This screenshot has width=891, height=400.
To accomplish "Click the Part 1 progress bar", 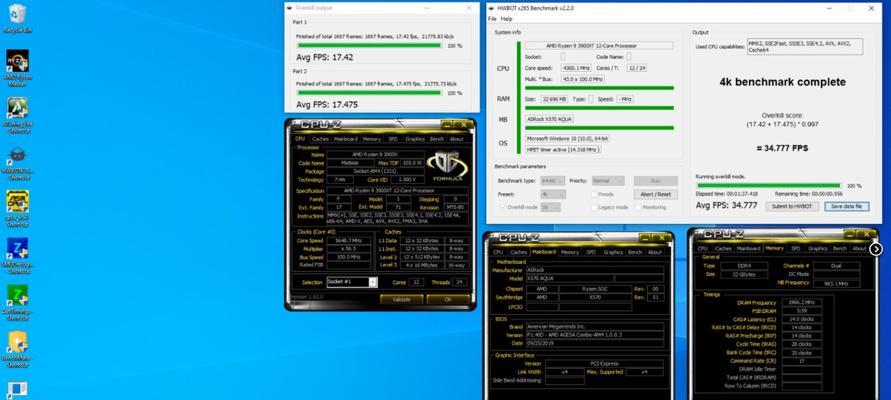I will click(369, 45).
